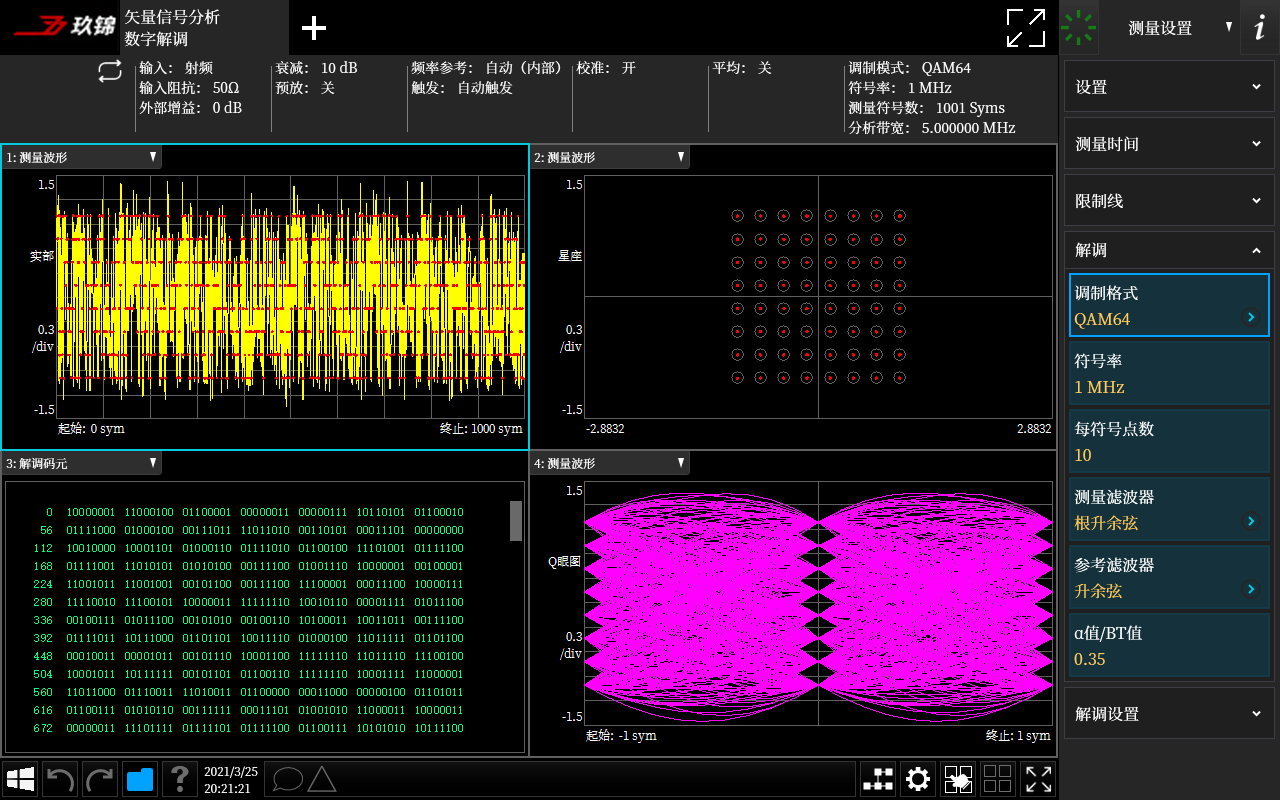The height and width of the screenshot is (800, 1280).
Task: Edit the 符号率 1 MHz field
Action: 1169,373
